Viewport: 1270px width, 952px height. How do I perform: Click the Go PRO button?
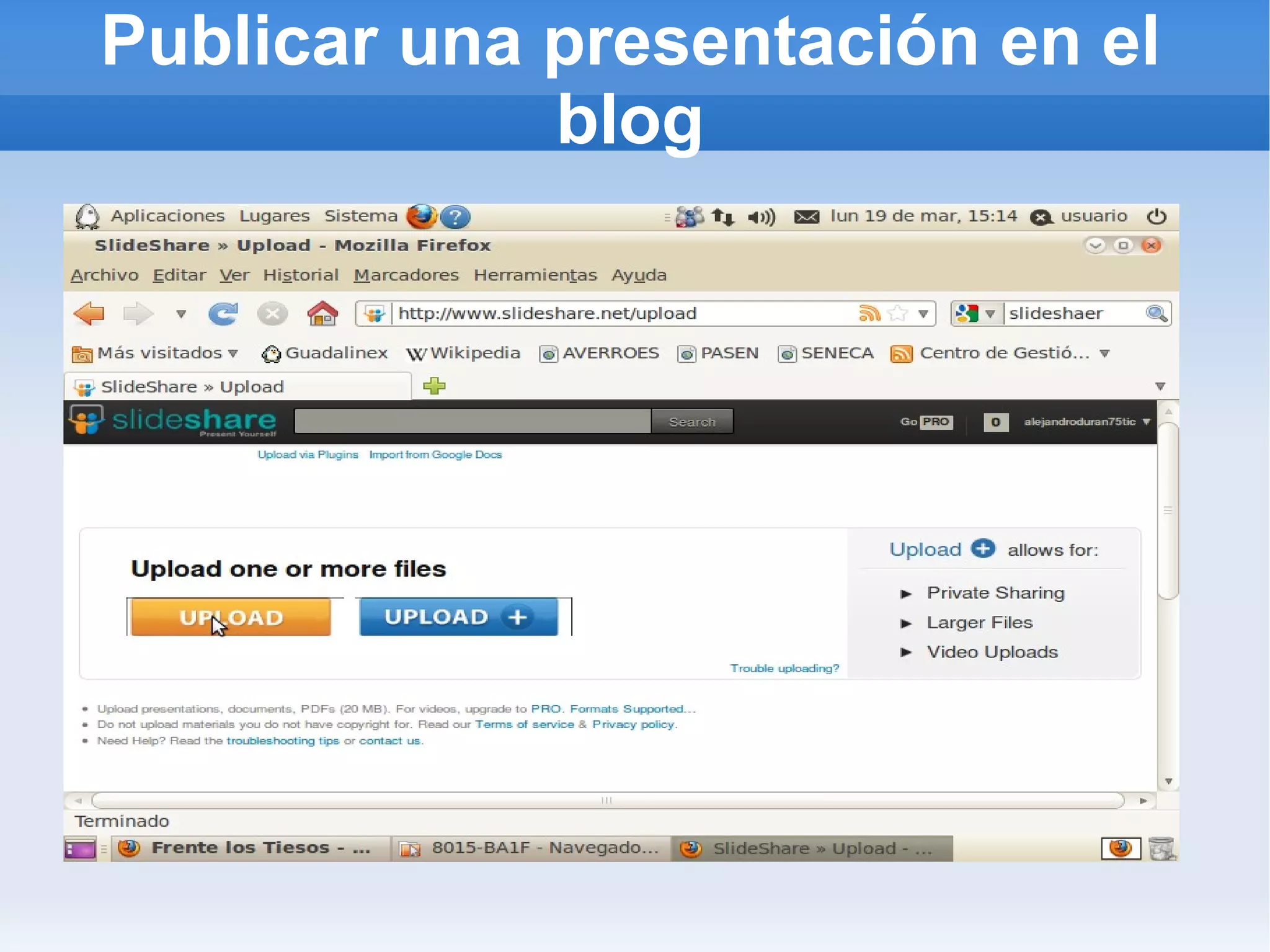926,422
